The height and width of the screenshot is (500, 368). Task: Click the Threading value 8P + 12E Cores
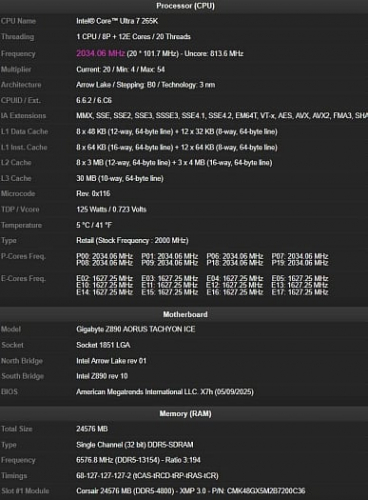[133, 37]
